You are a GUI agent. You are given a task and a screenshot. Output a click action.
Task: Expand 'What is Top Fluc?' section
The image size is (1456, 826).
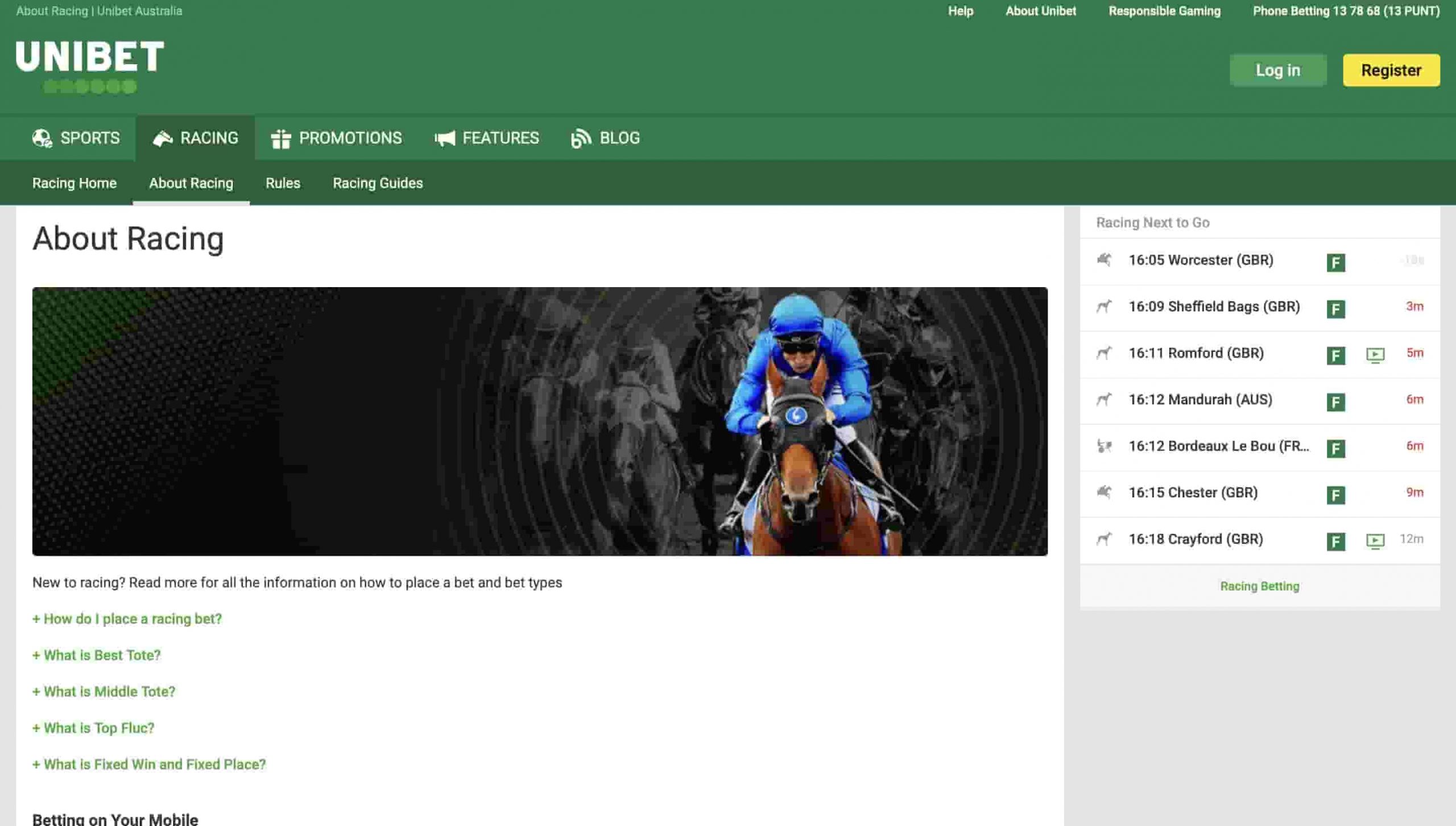click(x=93, y=728)
